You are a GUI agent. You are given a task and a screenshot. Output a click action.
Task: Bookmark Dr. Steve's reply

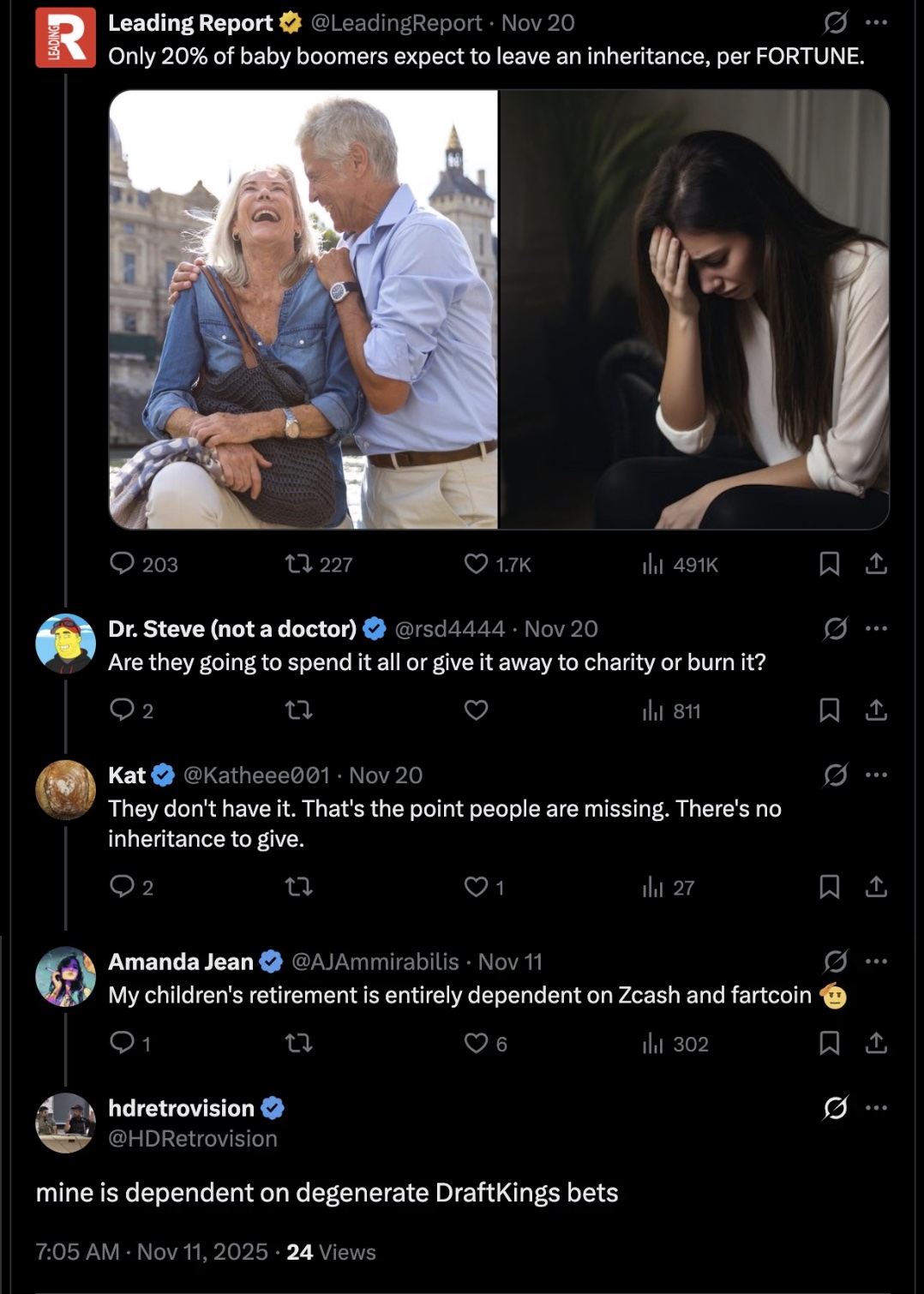pyautogui.click(x=829, y=710)
